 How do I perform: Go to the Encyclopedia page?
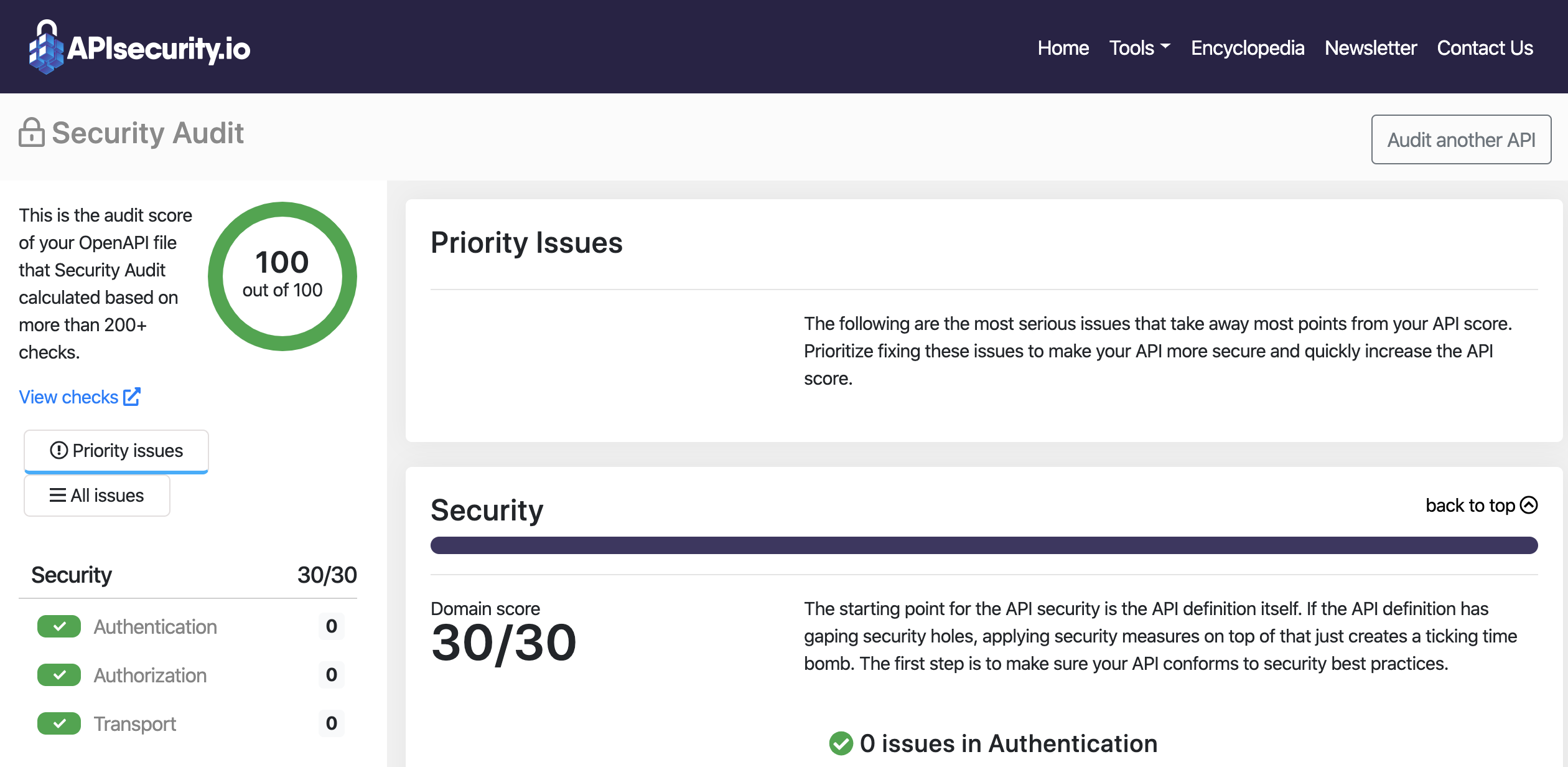(1247, 48)
